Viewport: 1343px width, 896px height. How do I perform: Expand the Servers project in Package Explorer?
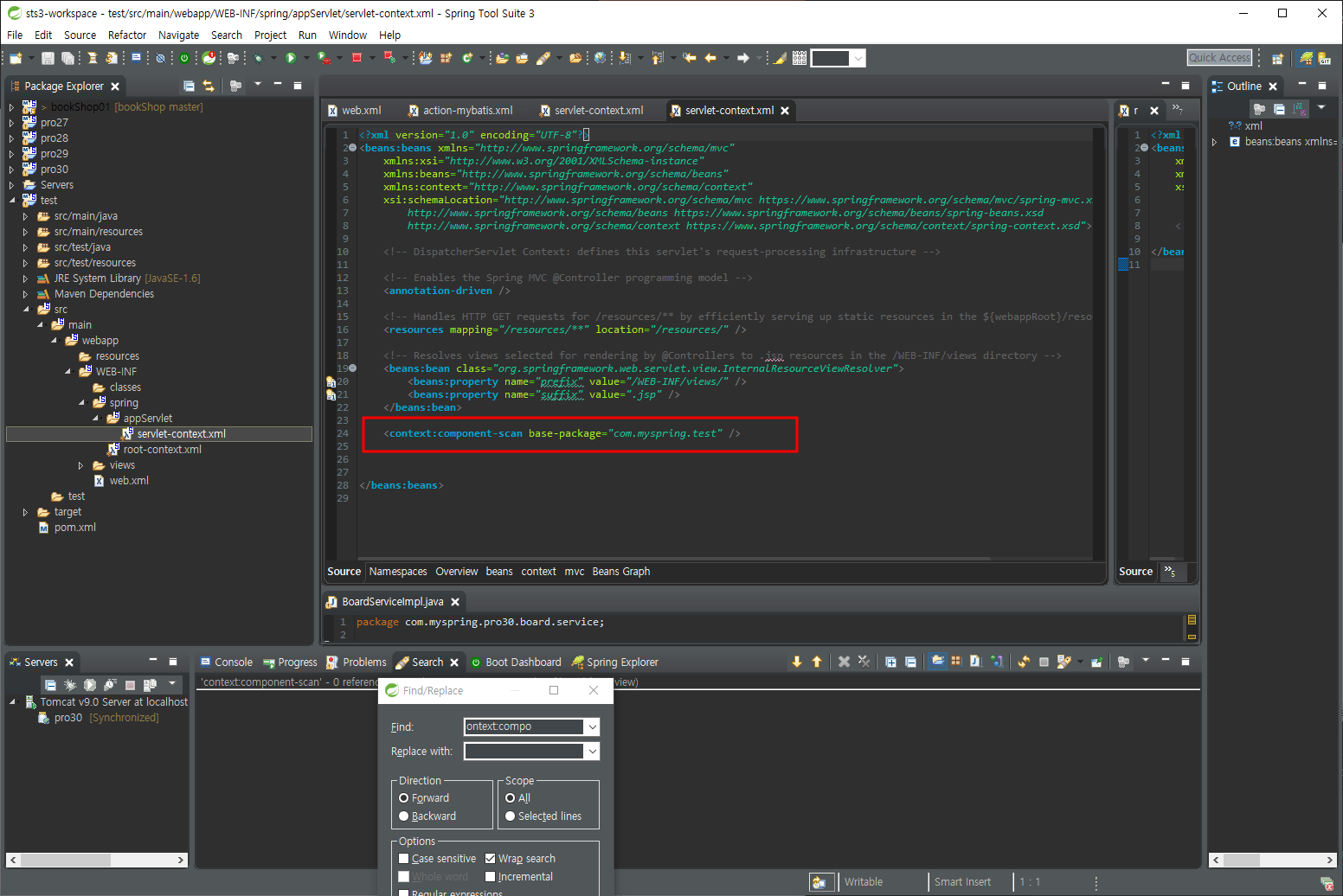point(12,185)
